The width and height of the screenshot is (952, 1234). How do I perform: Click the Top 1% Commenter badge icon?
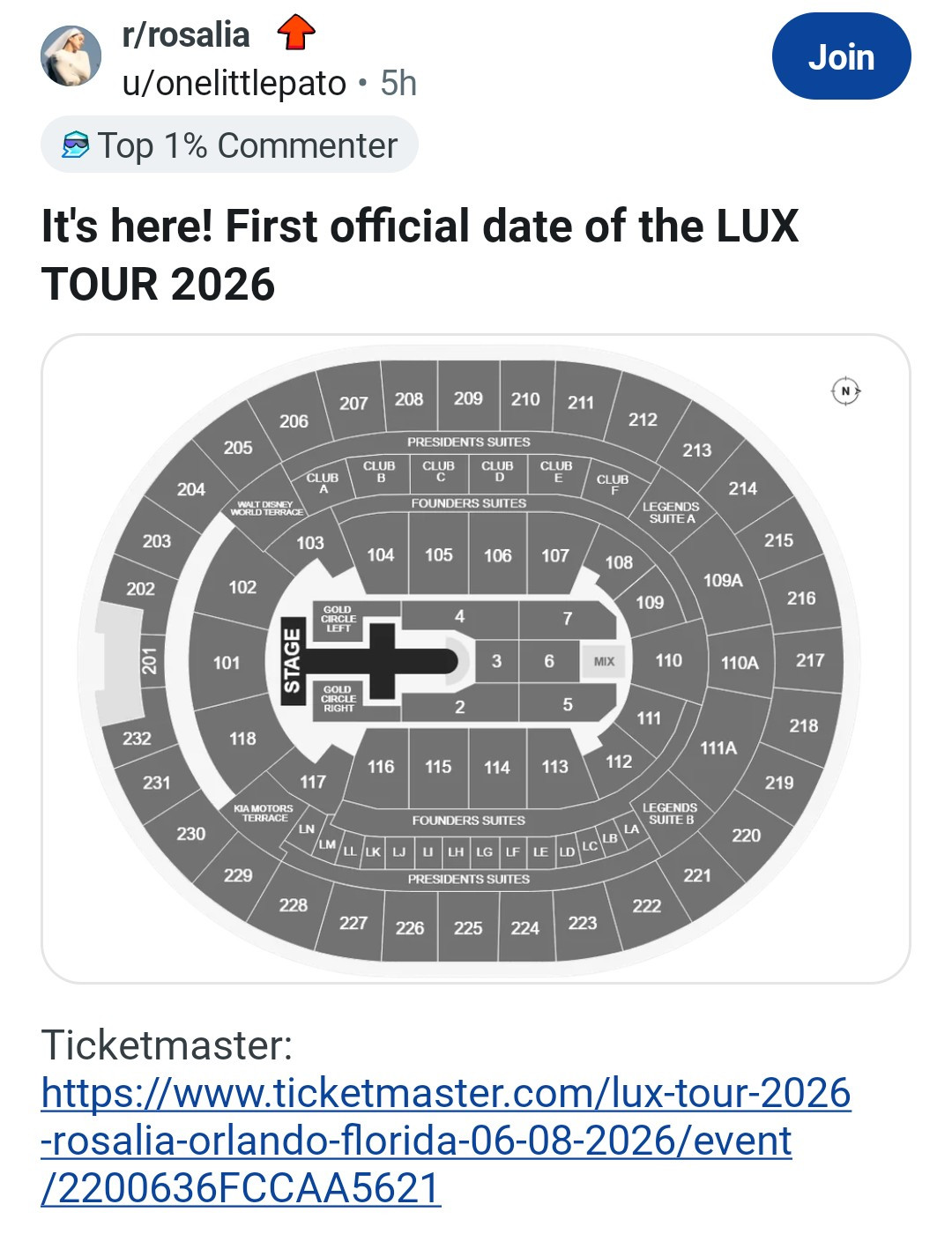click(76, 145)
